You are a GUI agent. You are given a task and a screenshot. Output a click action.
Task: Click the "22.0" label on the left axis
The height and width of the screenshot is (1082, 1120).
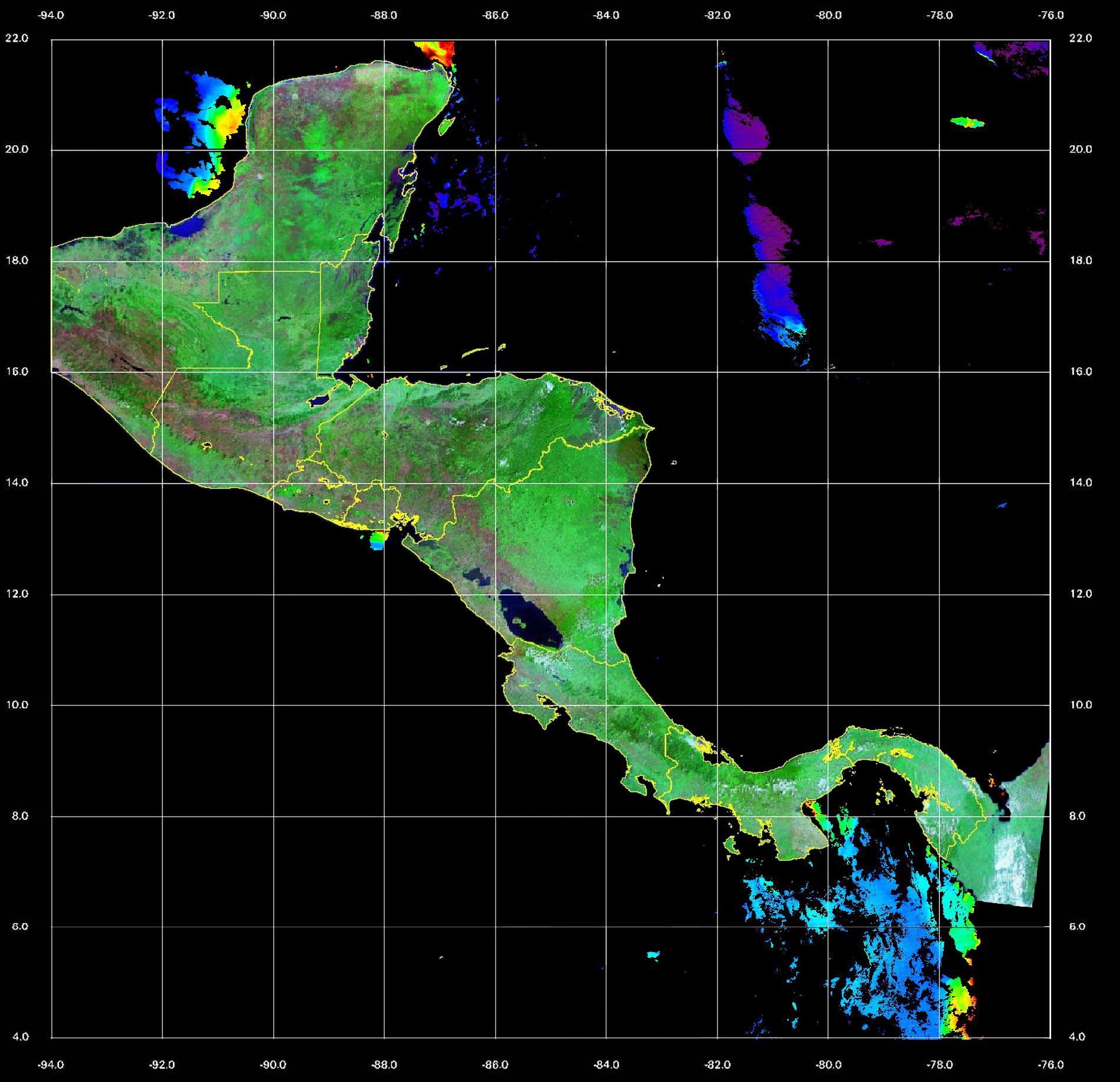point(16,38)
